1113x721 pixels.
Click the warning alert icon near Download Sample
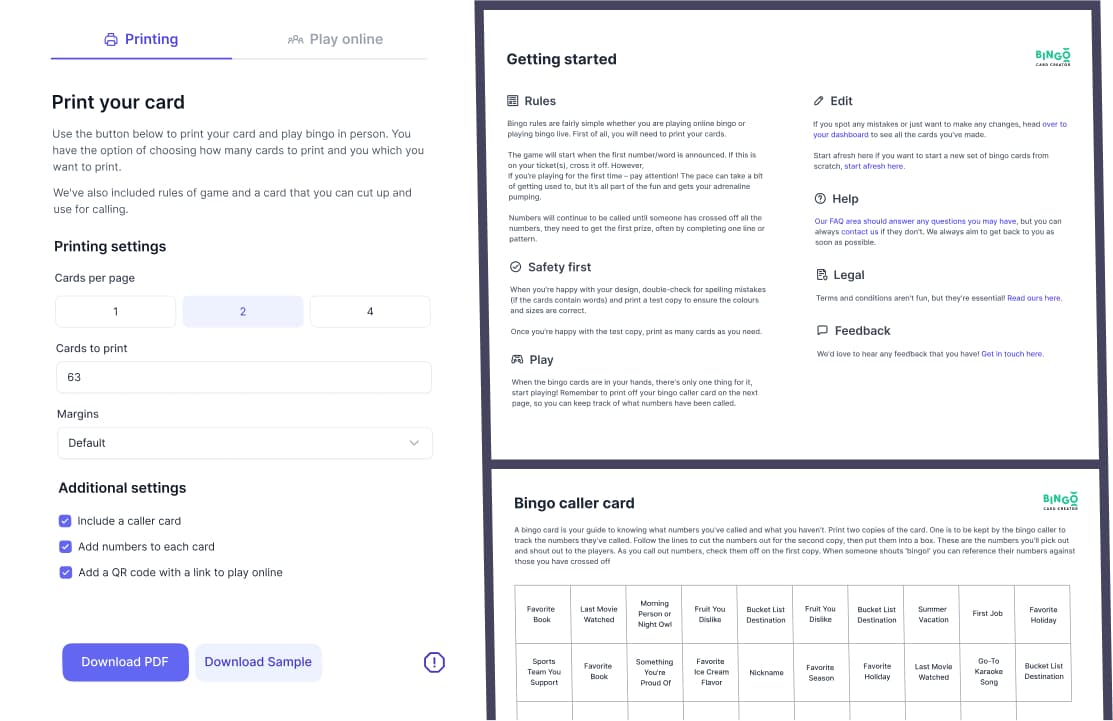pos(434,662)
